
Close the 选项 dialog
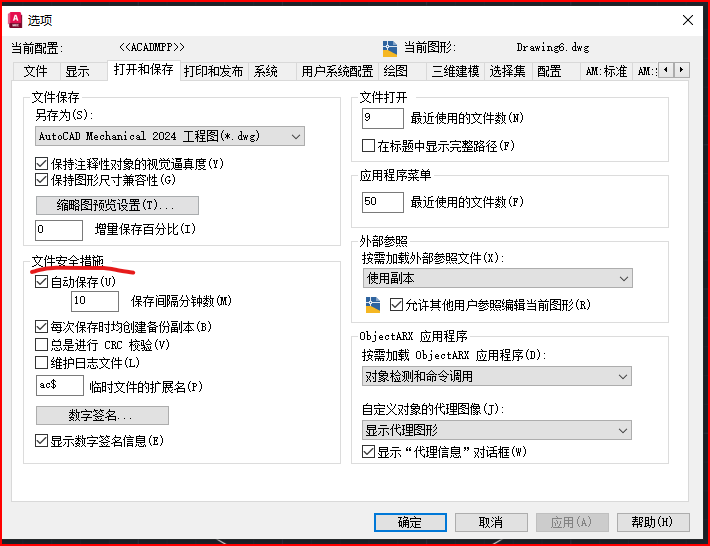[688, 20]
